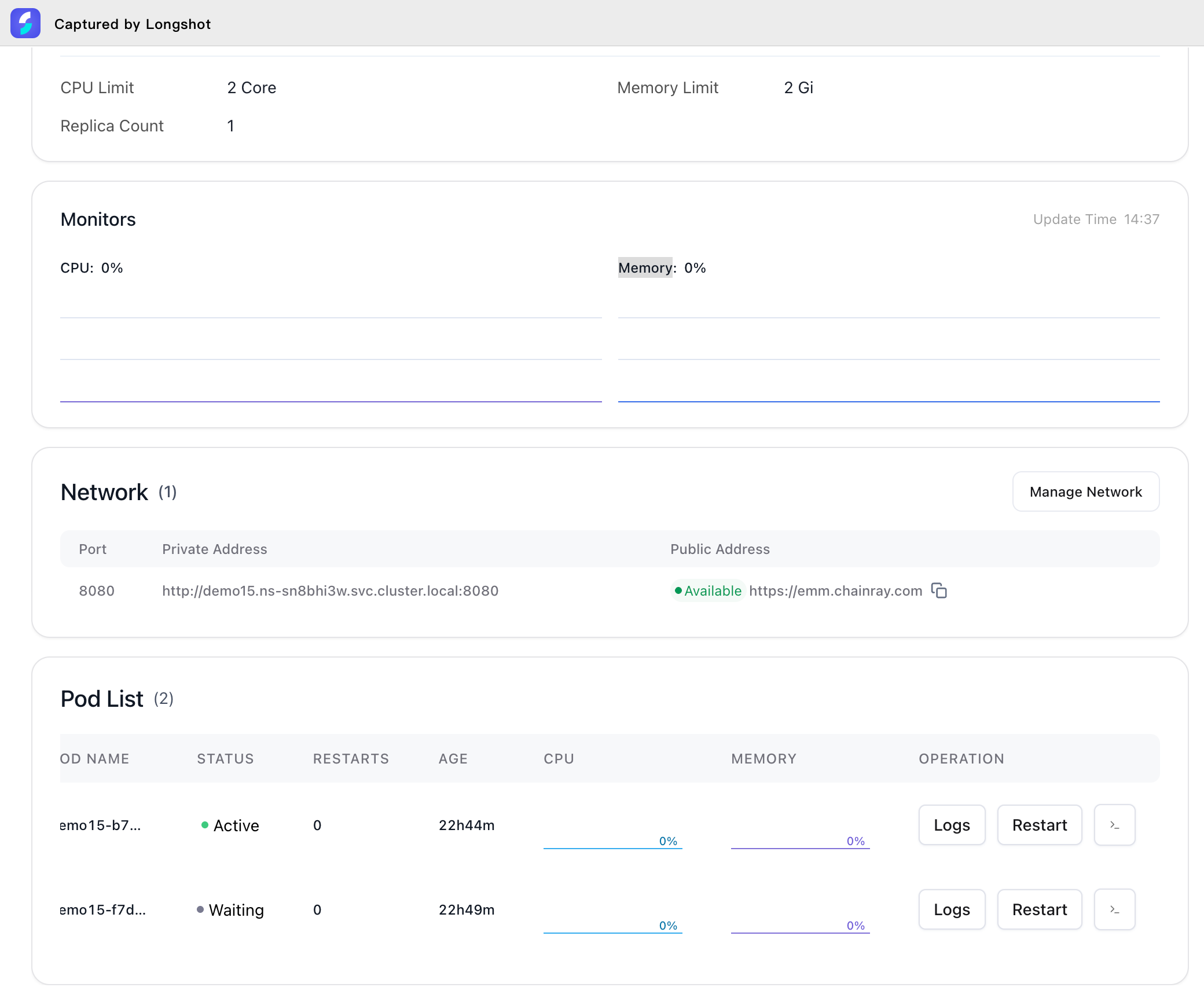Screen dimensions: 1204x991
Task: Click the demo15-b7 pod name
Action: pyautogui.click(x=101, y=825)
